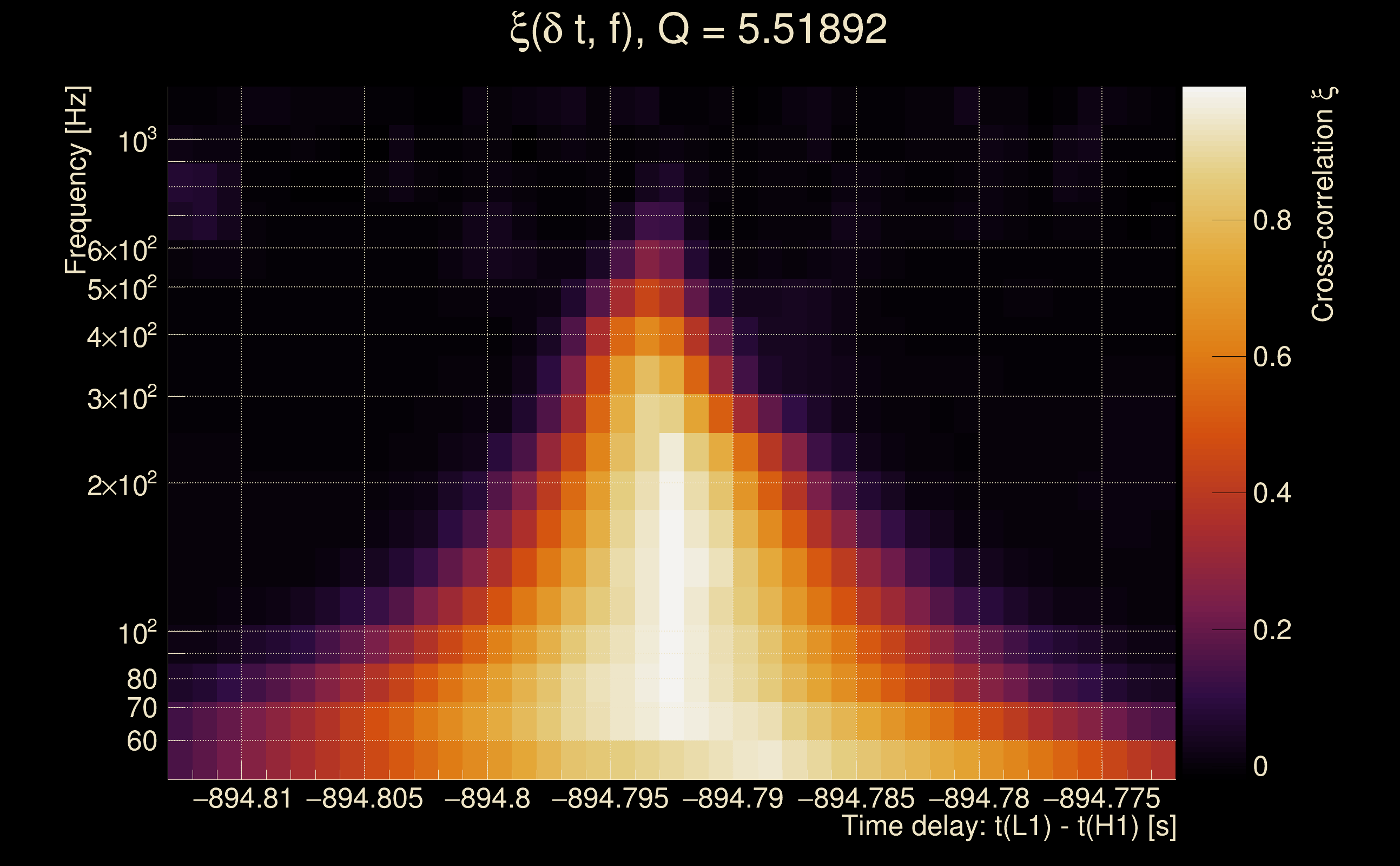Click the 0.8 value on the colorbar scale

[x=1272, y=220]
